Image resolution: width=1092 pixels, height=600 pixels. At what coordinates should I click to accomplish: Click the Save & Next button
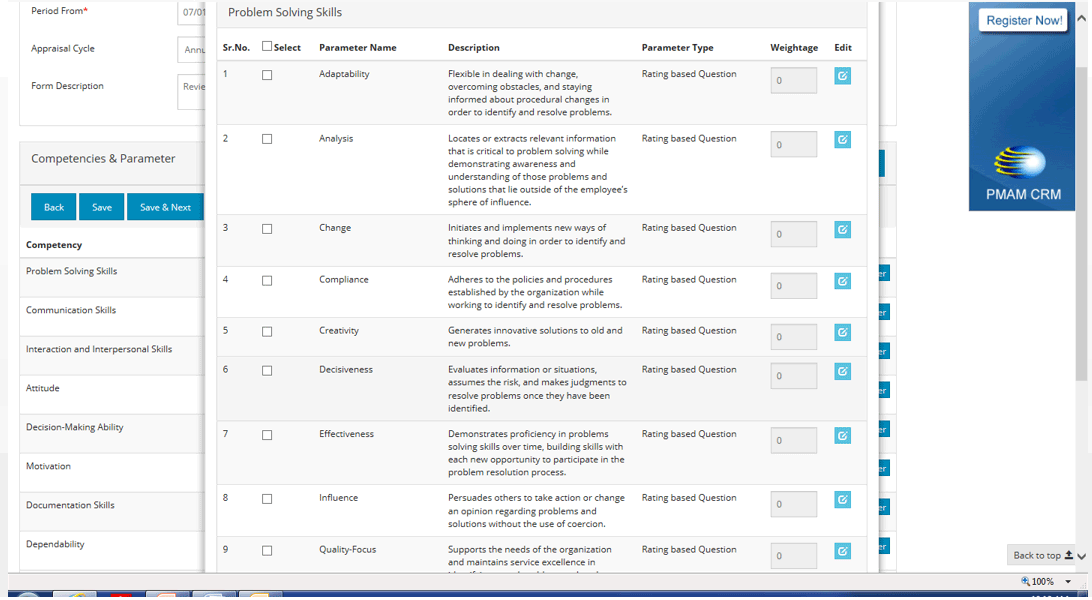click(165, 207)
